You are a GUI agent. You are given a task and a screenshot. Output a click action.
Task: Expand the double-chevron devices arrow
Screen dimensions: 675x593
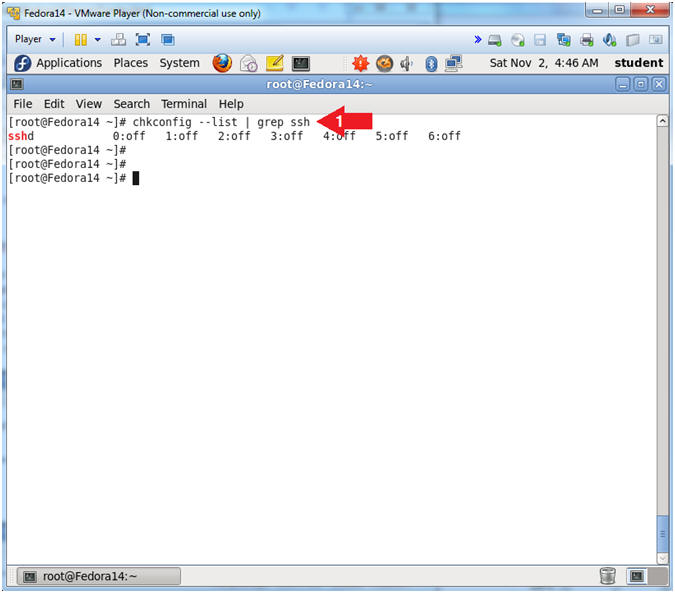point(477,40)
